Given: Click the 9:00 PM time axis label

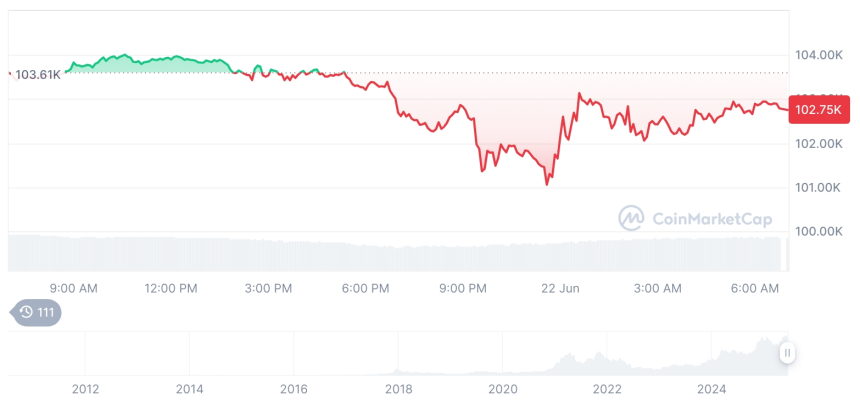Looking at the screenshot, I should coord(463,288).
